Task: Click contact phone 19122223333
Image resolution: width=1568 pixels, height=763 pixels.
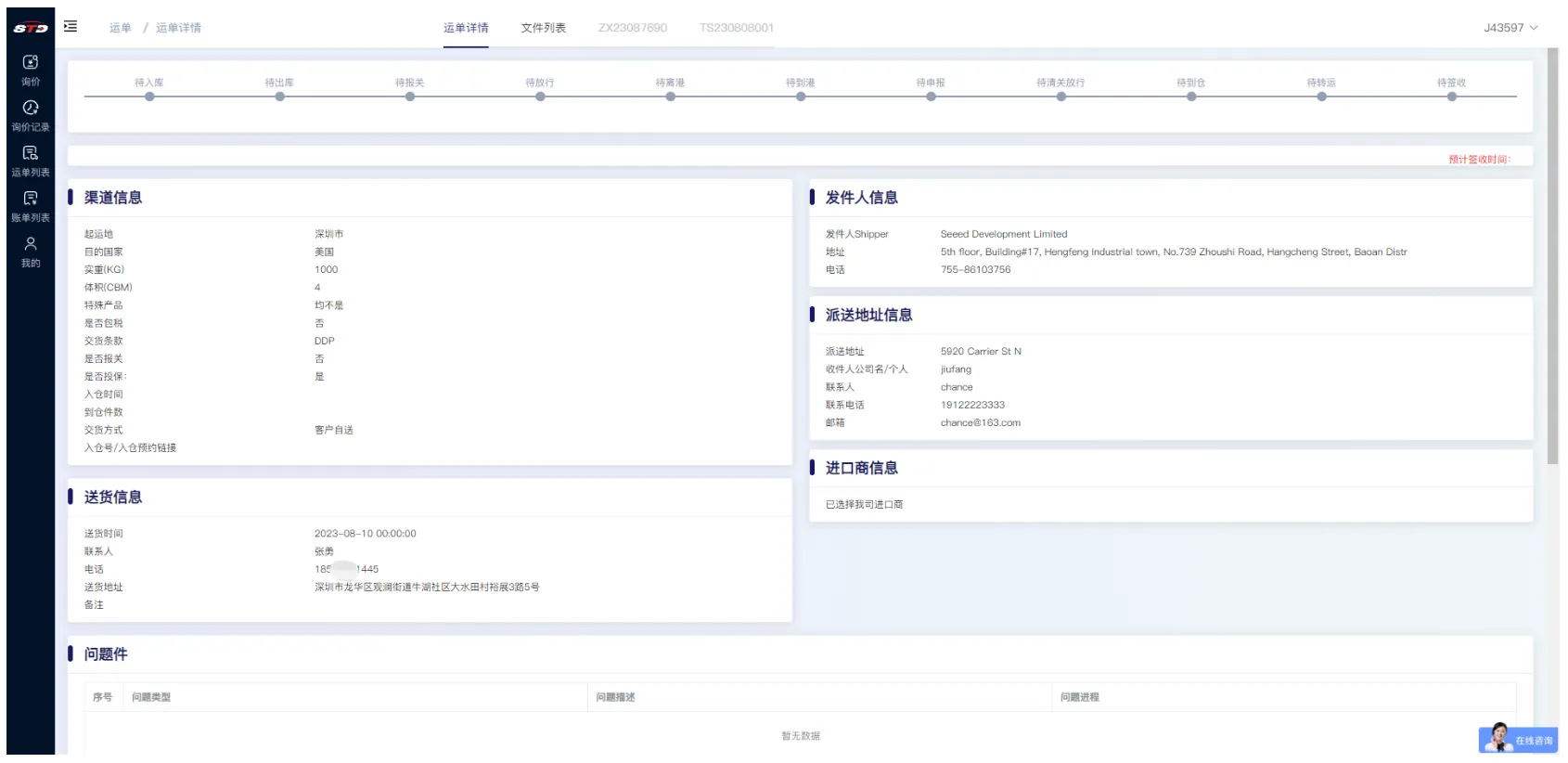Action: 972,405
